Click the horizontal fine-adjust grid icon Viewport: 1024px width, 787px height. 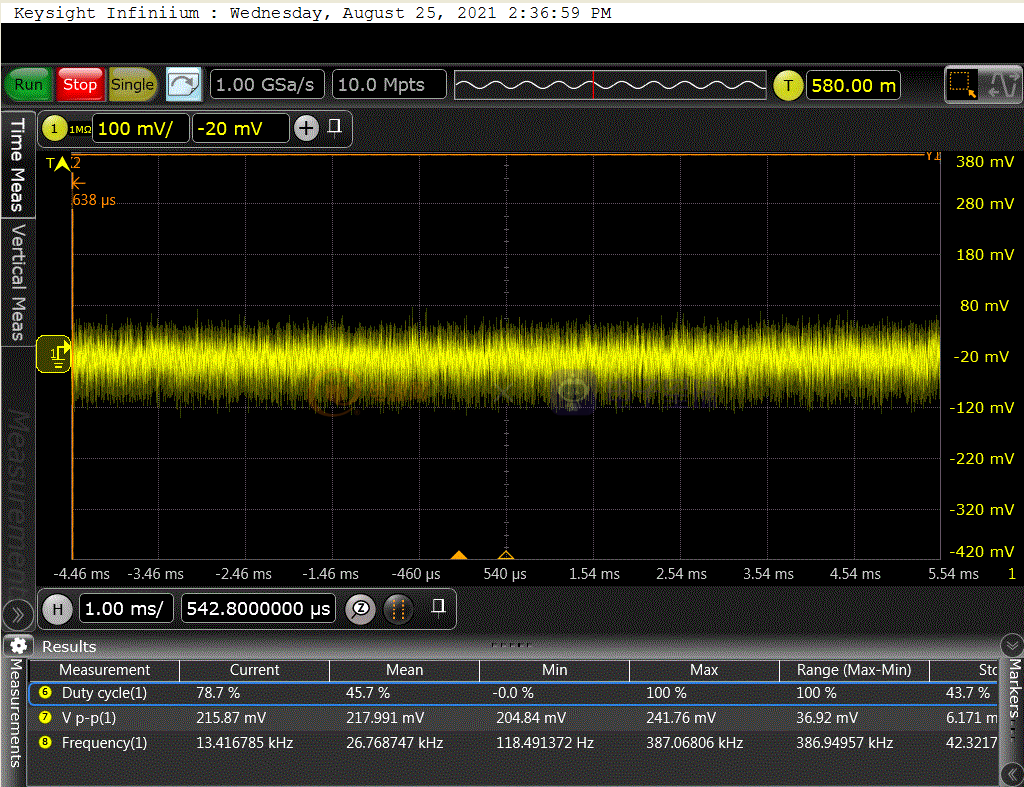coord(398,609)
